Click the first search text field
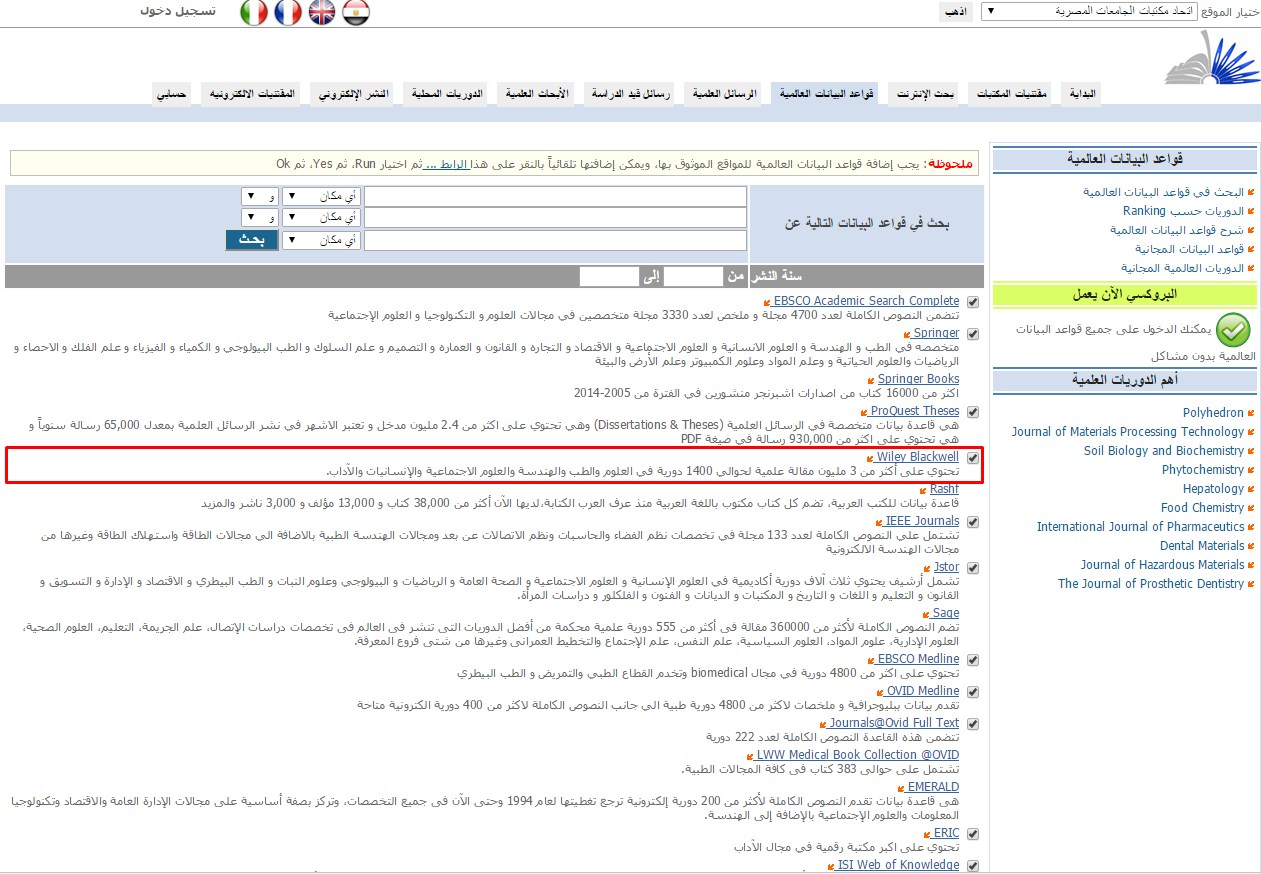Image resolution: width=1261 pixels, height=874 pixels. point(555,196)
